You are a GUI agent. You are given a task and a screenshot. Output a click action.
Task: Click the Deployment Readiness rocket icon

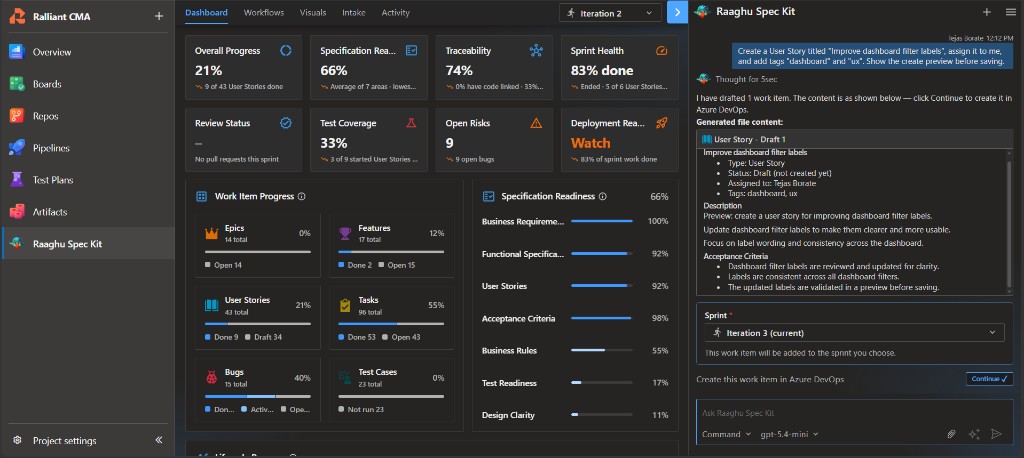coord(662,123)
